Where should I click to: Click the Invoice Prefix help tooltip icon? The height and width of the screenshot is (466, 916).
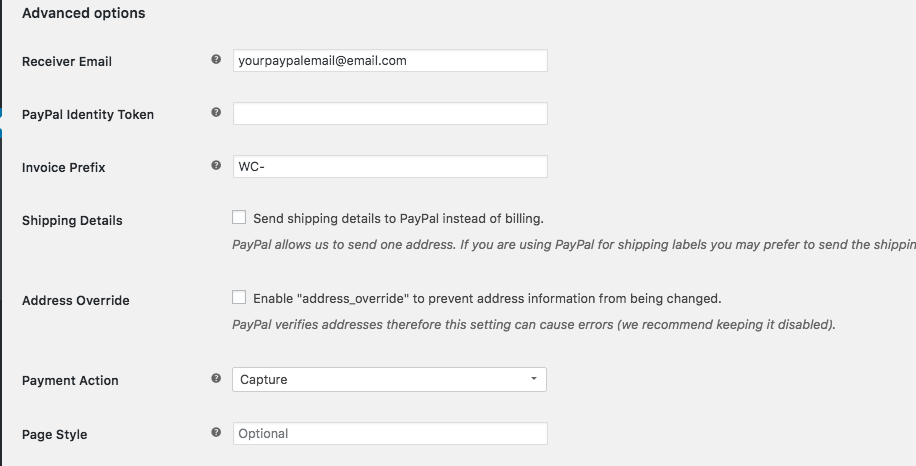tap(216, 165)
